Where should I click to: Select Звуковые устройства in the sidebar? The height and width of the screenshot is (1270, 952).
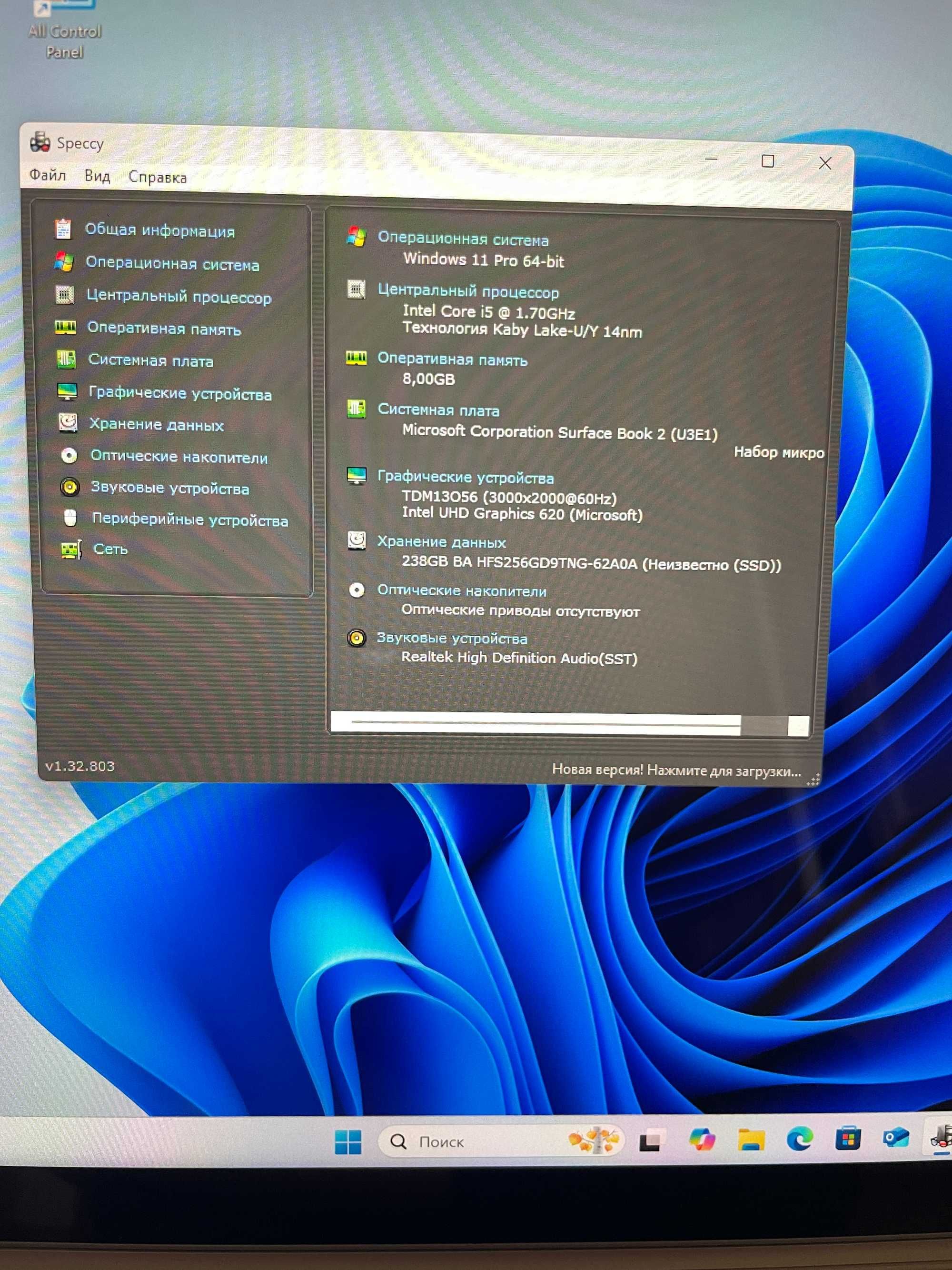[170, 488]
